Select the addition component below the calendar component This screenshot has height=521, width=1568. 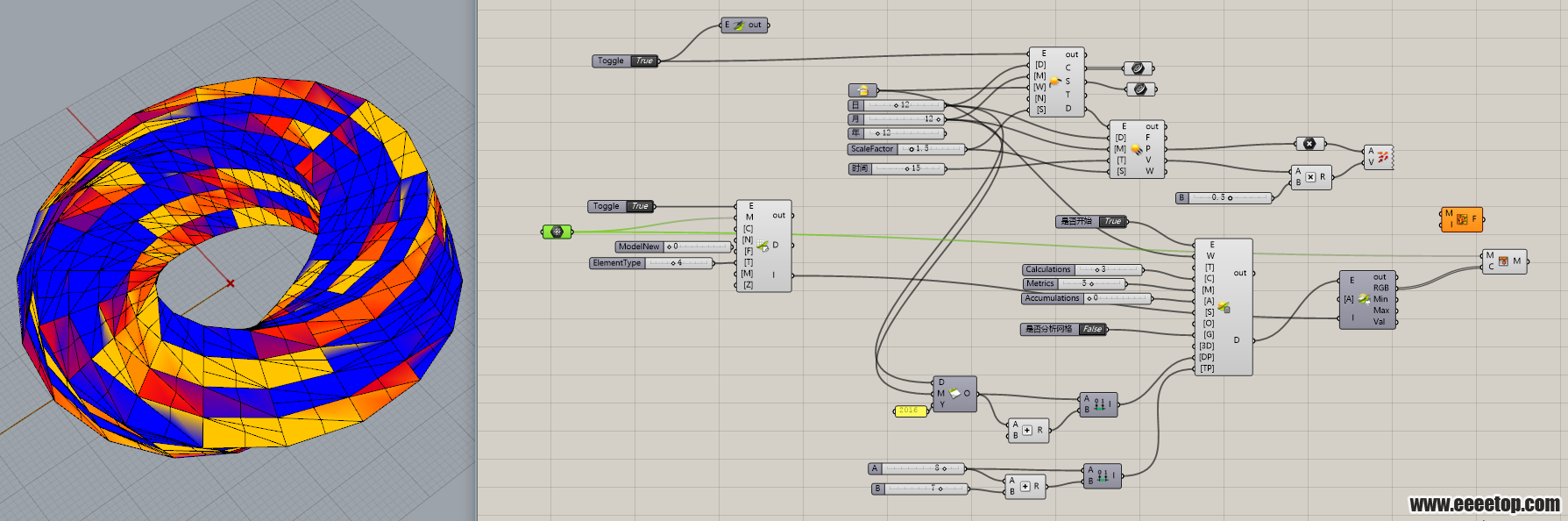(x=1027, y=431)
